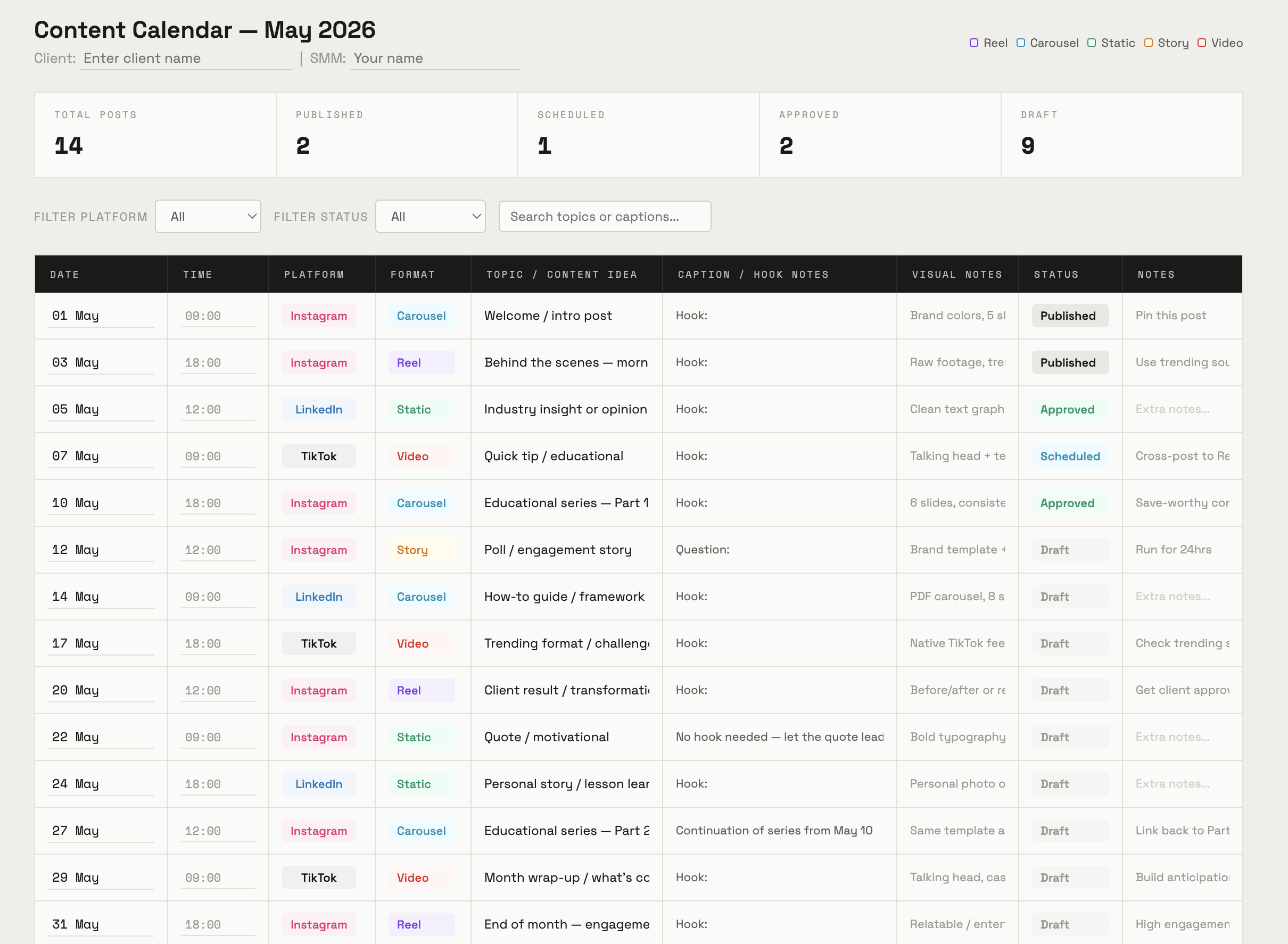Edit the topic 'Welcome / intro post'
The height and width of the screenshot is (944, 1288).
tap(566, 316)
